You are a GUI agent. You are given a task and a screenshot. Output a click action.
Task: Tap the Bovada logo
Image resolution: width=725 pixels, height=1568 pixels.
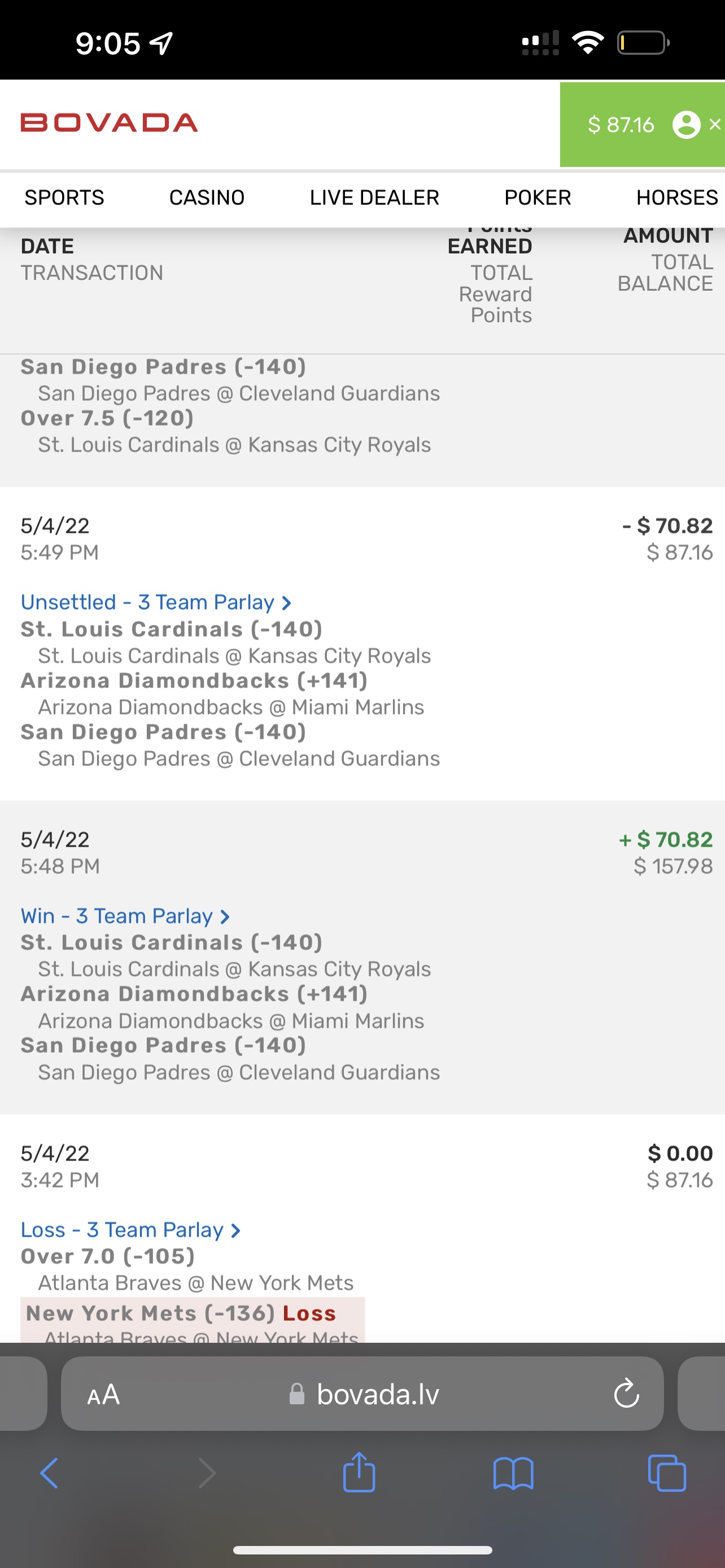(x=109, y=123)
